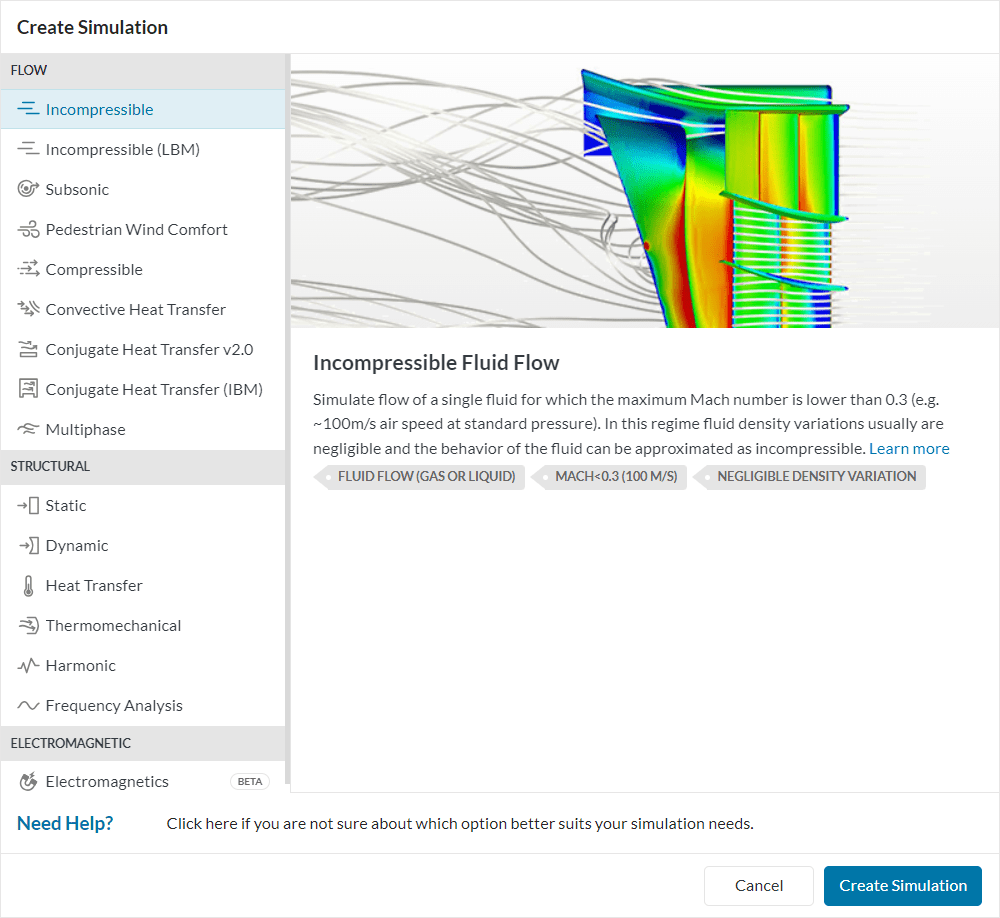The width and height of the screenshot is (1000, 918).
Task: Click the Subsonic analysis icon
Action: [28, 190]
